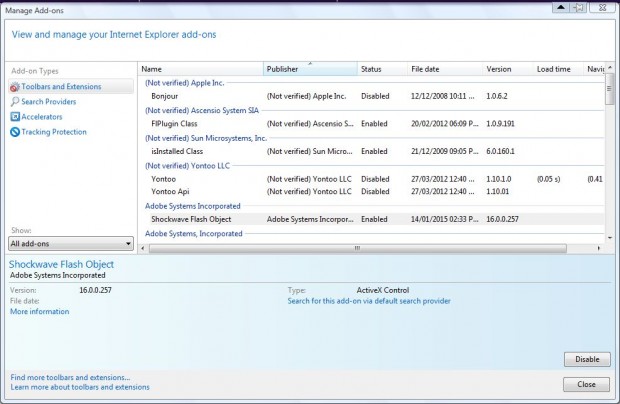620x404 pixels.
Task: Click the Search Providers magnifier icon
Action: [x=15, y=102]
